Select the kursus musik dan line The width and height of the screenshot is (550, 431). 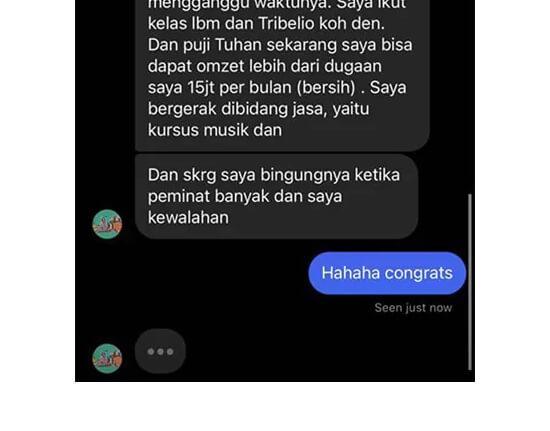click(x=215, y=130)
